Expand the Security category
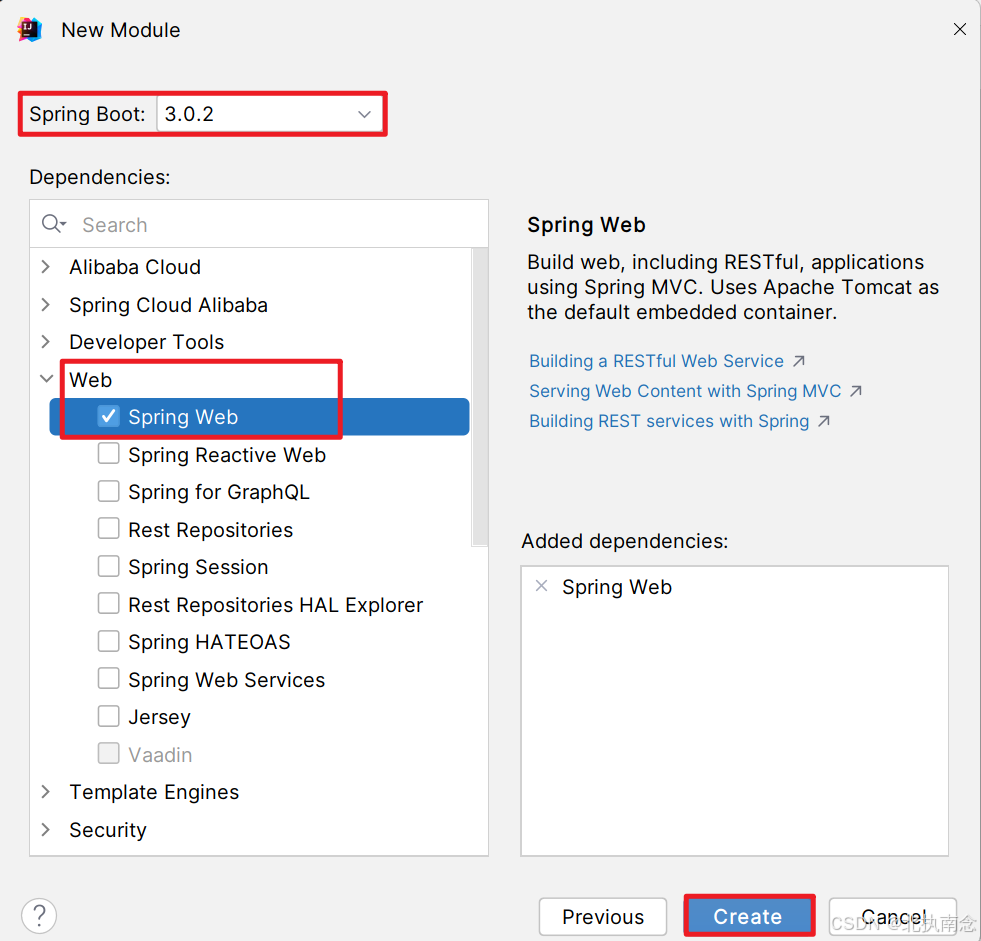 46,830
